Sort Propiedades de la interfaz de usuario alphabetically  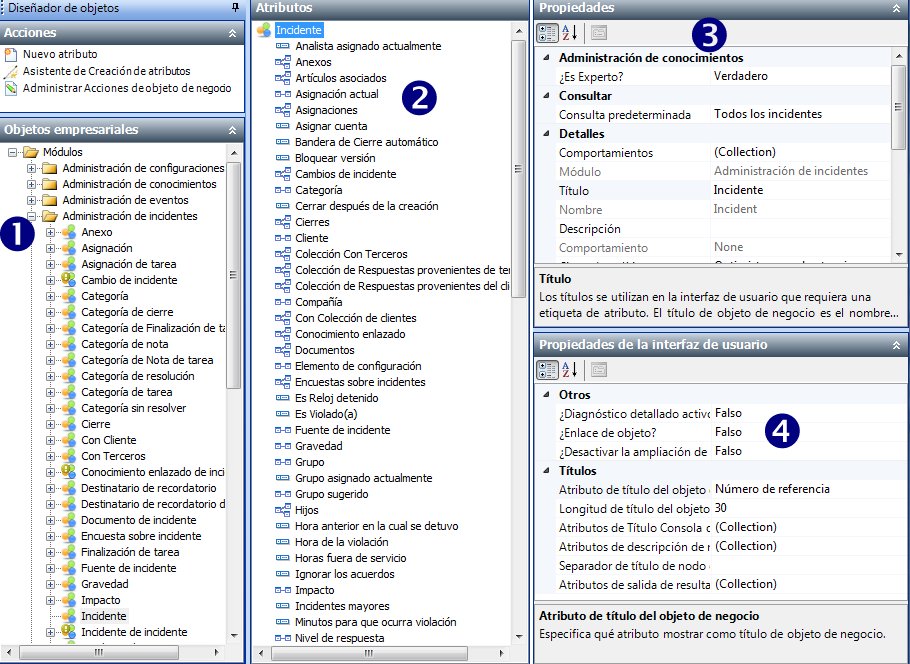(569, 369)
